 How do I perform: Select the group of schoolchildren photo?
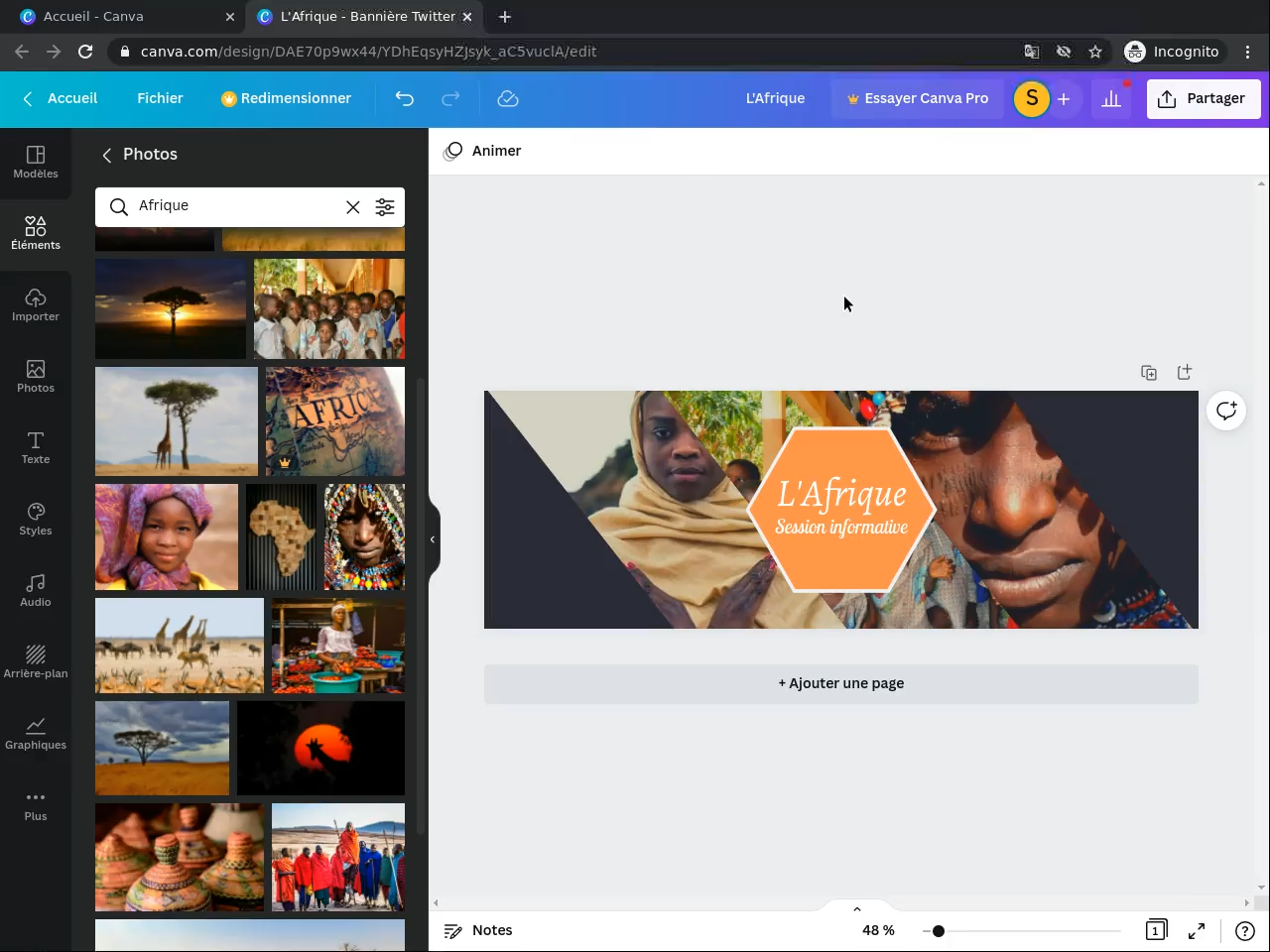(x=329, y=308)
